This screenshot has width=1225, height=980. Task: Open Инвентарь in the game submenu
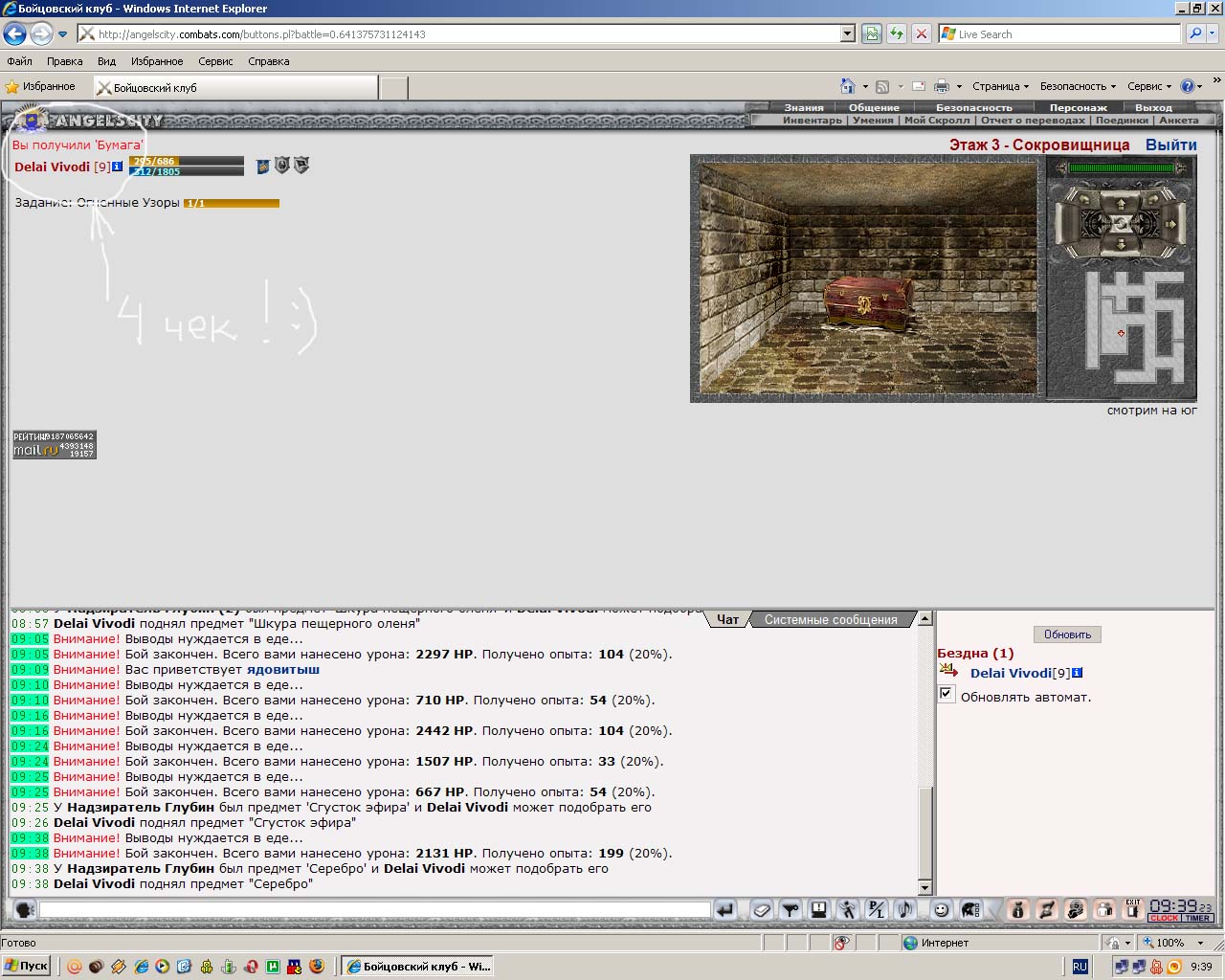click(x=812, y=121)
